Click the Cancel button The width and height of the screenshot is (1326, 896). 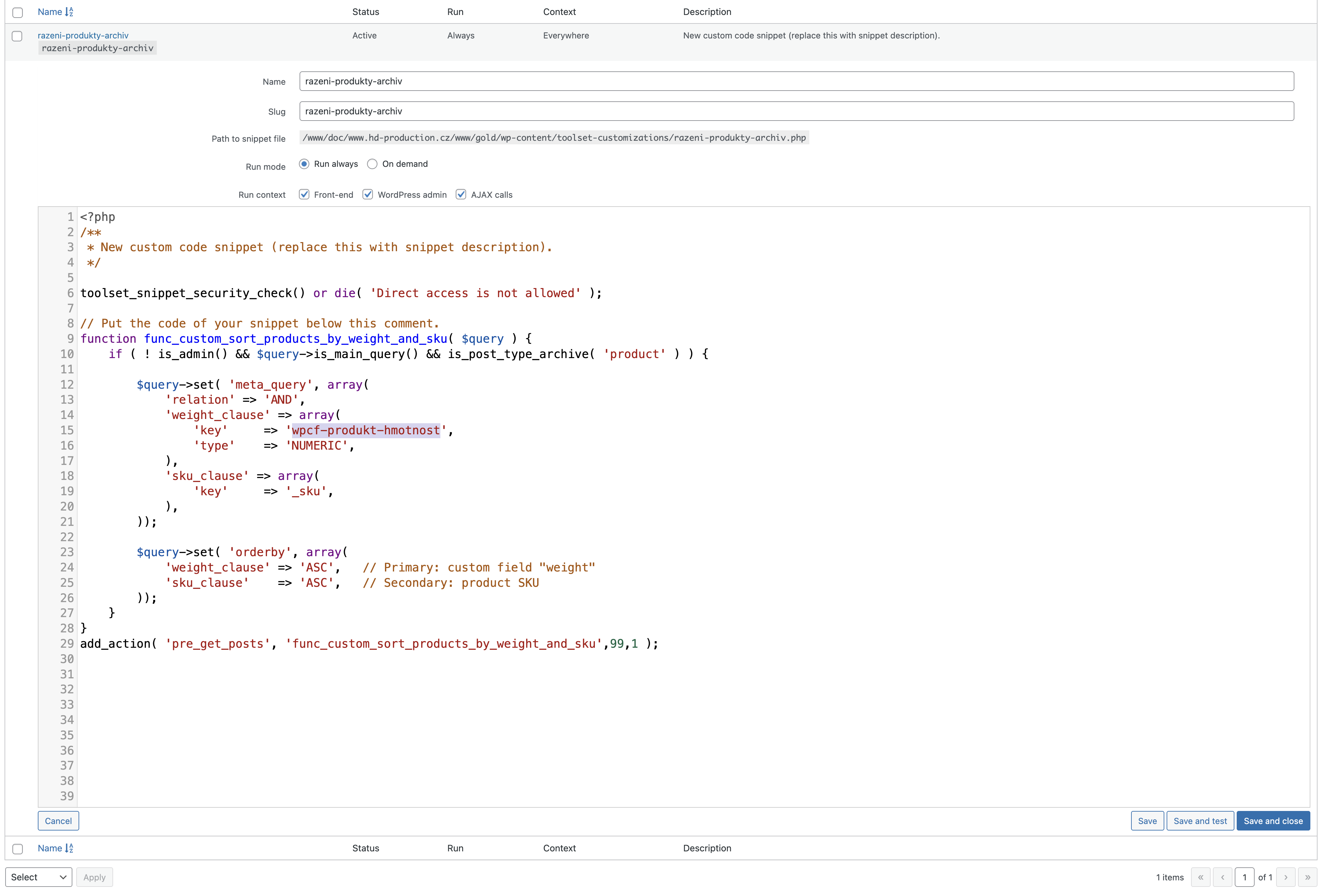point(58,821)
